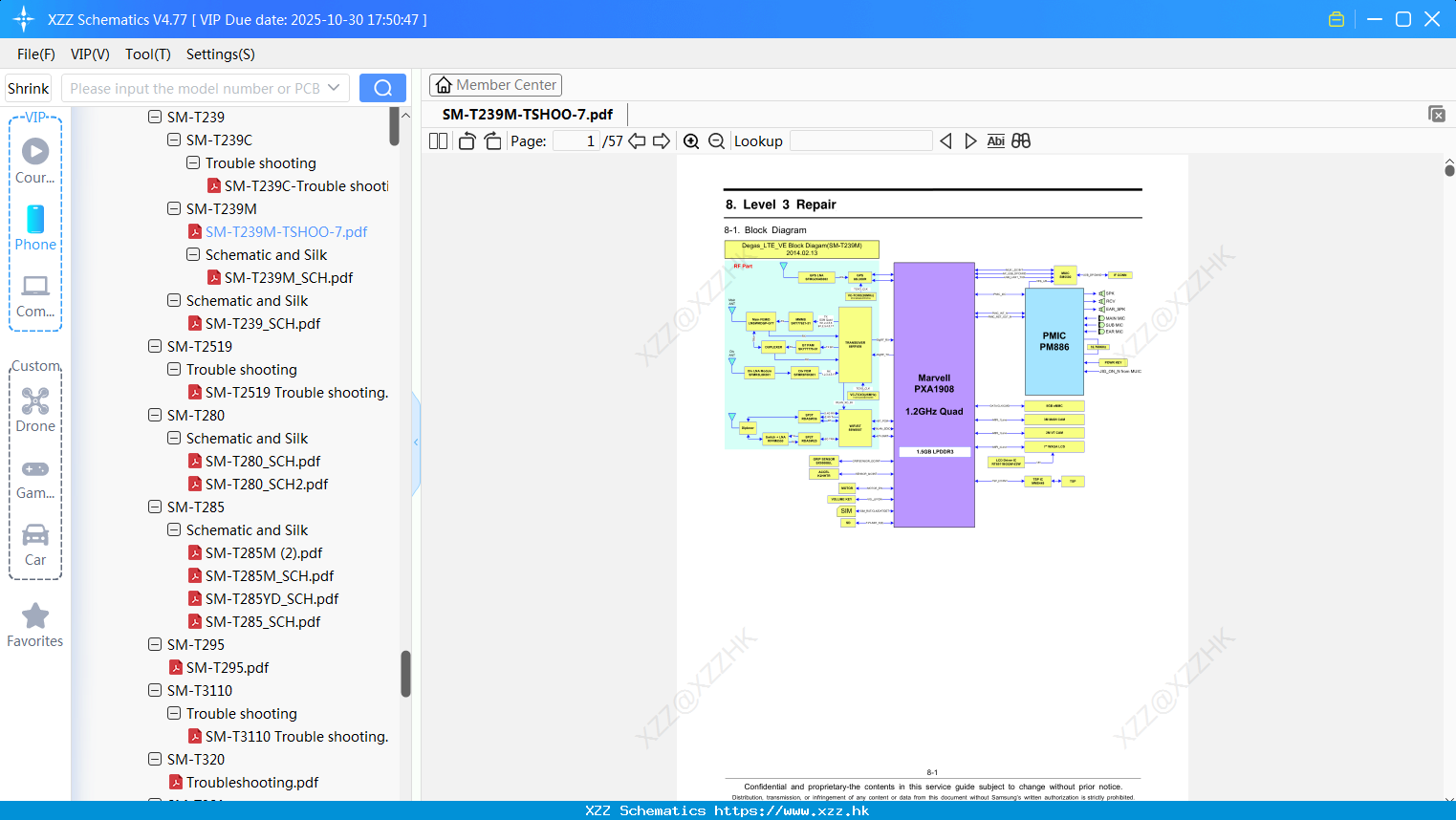Collapse the SM-T280 node
Image resolution: width=1456 pixels, height=820 pixels.
pyautogui.click(x=155, y=415)
